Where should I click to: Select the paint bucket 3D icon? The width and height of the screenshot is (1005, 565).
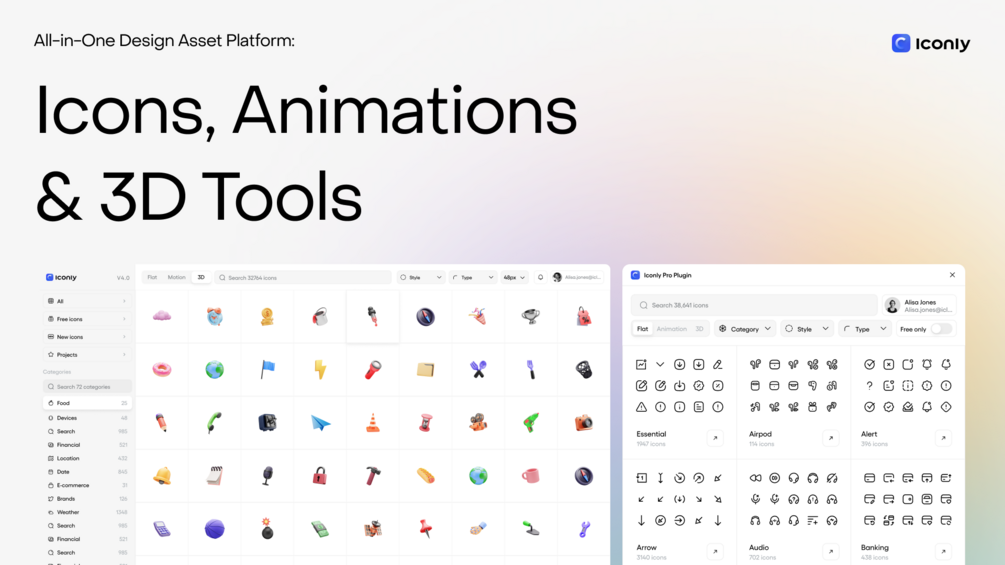coord(320,316)
